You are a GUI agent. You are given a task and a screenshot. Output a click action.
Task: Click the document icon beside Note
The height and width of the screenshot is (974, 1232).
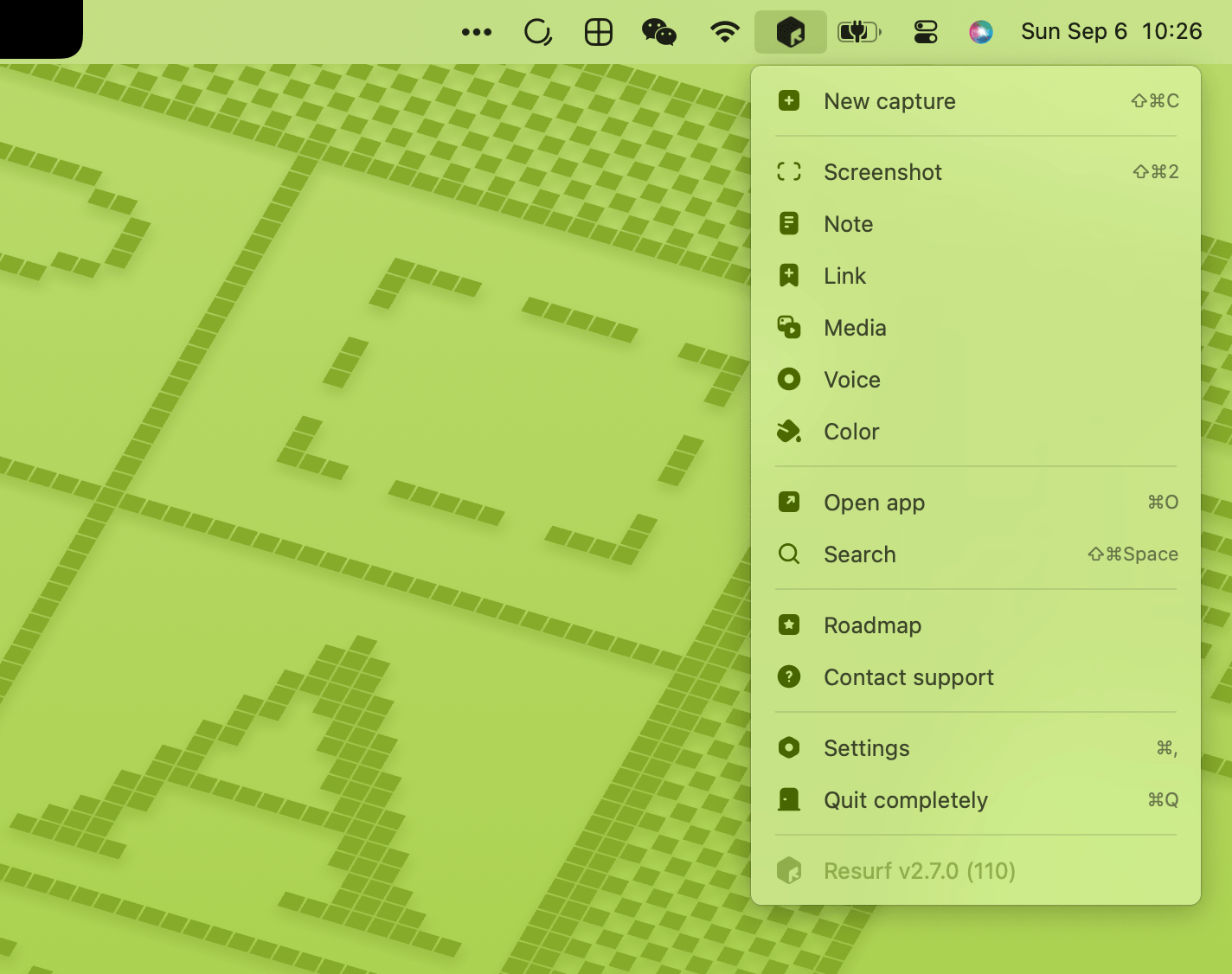tap(789, 224)
